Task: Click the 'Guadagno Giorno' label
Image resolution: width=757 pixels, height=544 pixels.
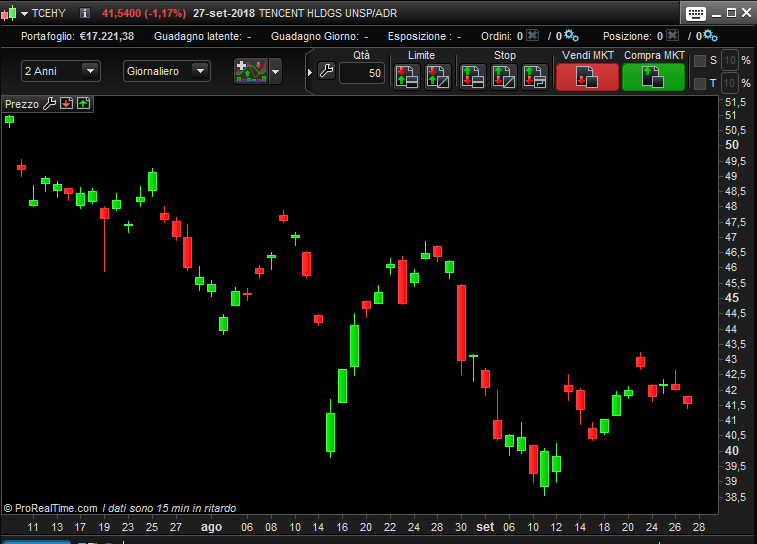Action: [315, 36]
